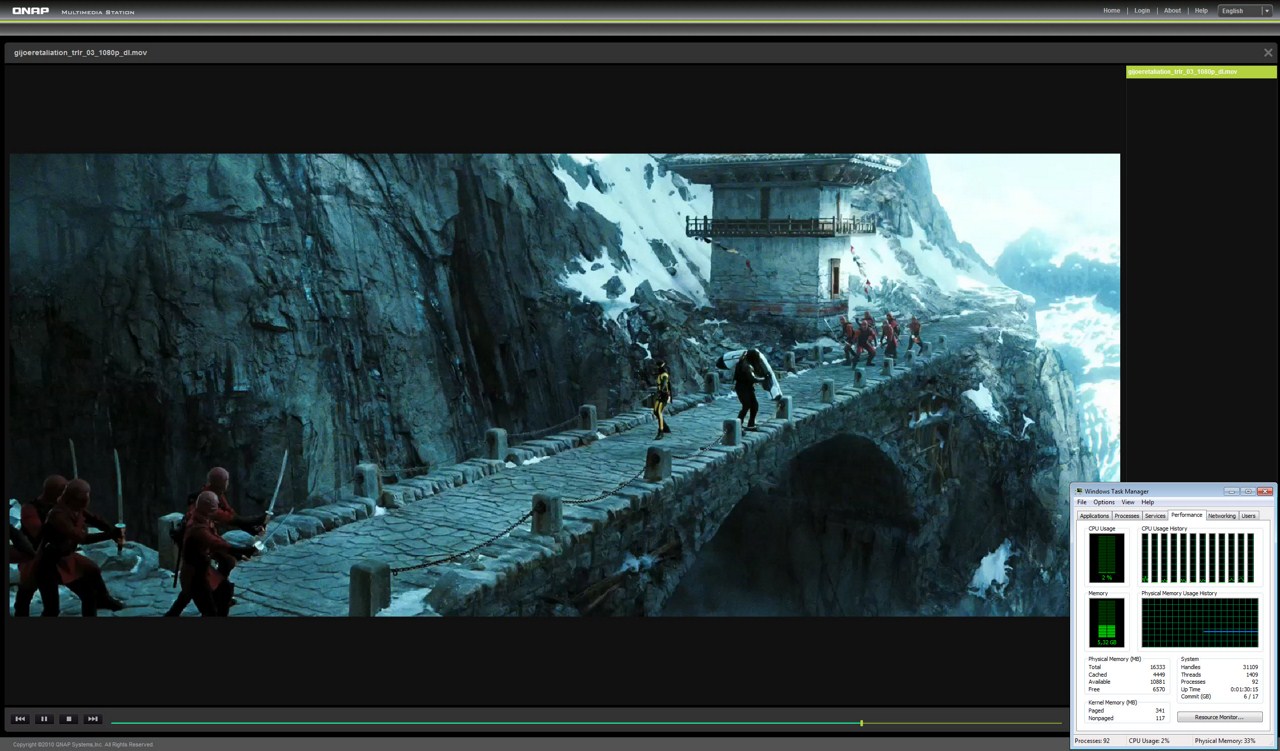Open the Help link in QNAP header

point(1201,11)
